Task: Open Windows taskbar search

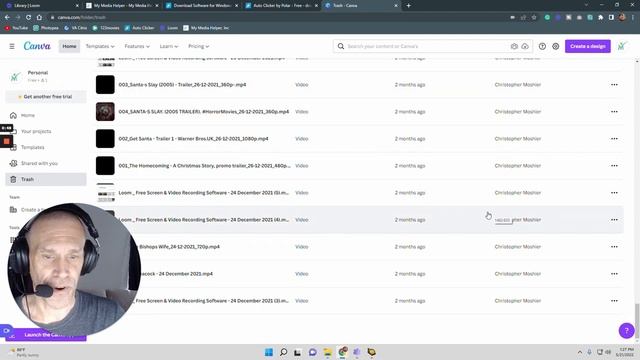Action: click(283, 352)
